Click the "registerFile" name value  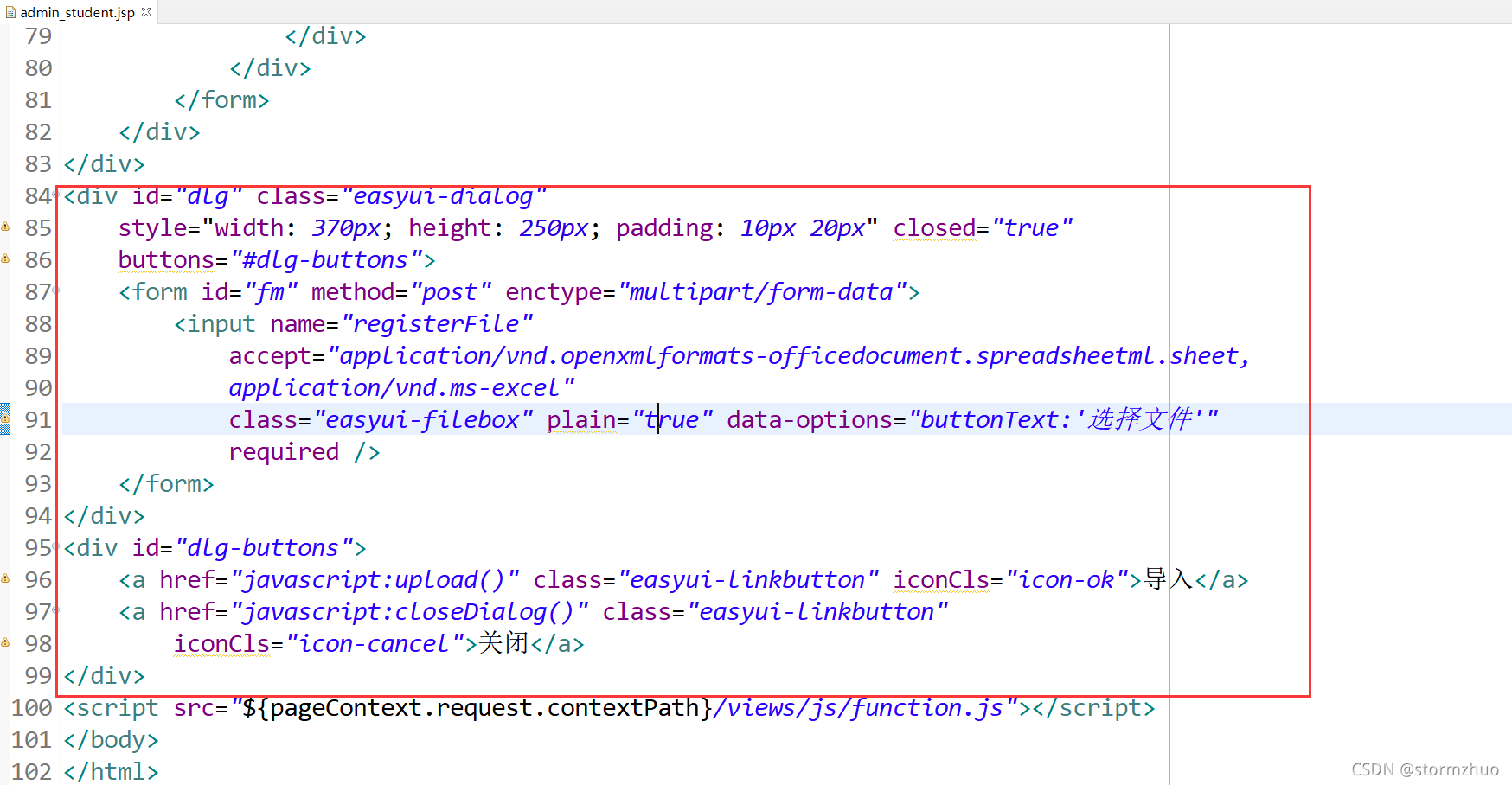(x=437, y=324)
